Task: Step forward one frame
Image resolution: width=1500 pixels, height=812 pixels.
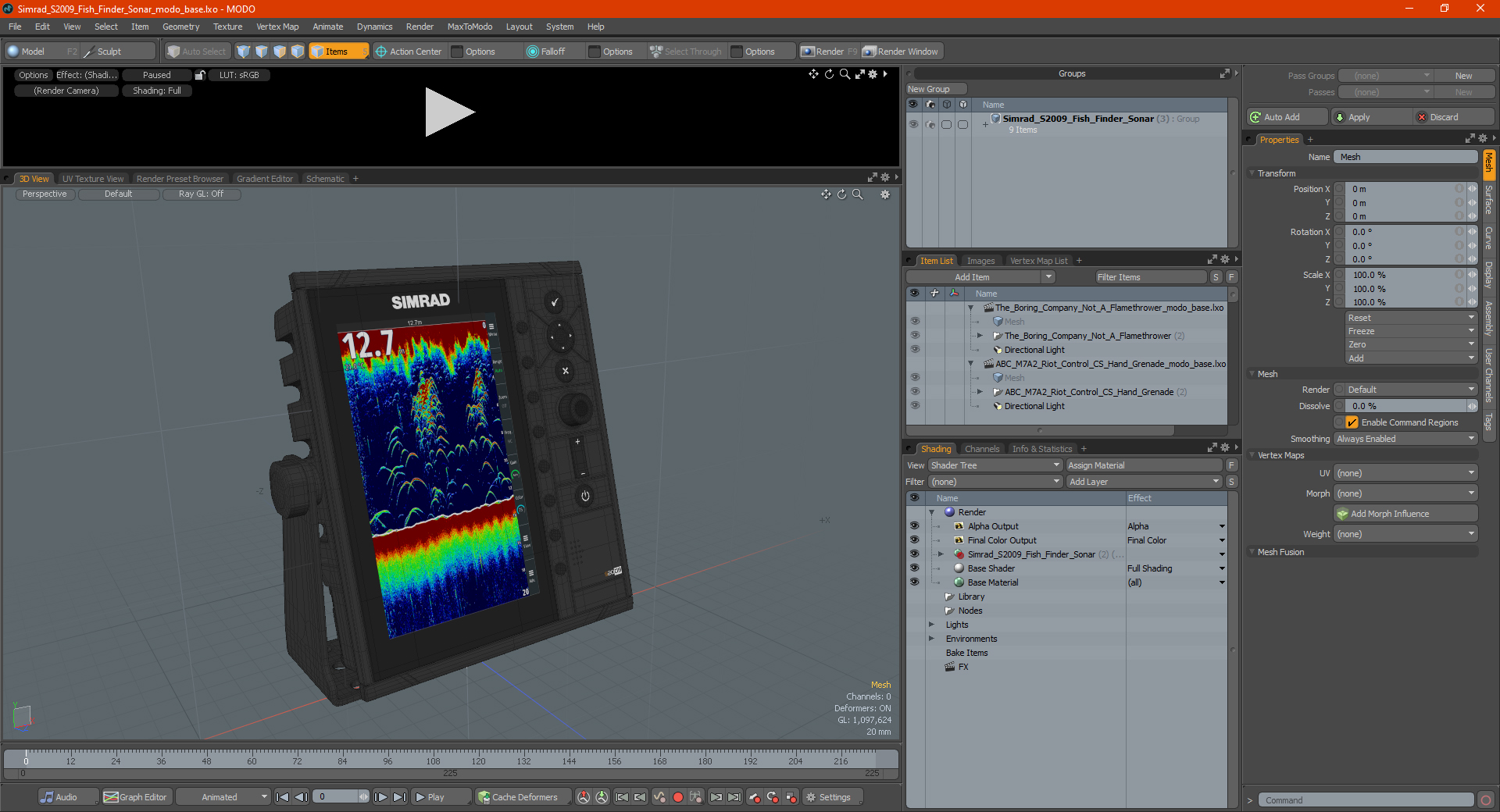Action: coord(381,797)
